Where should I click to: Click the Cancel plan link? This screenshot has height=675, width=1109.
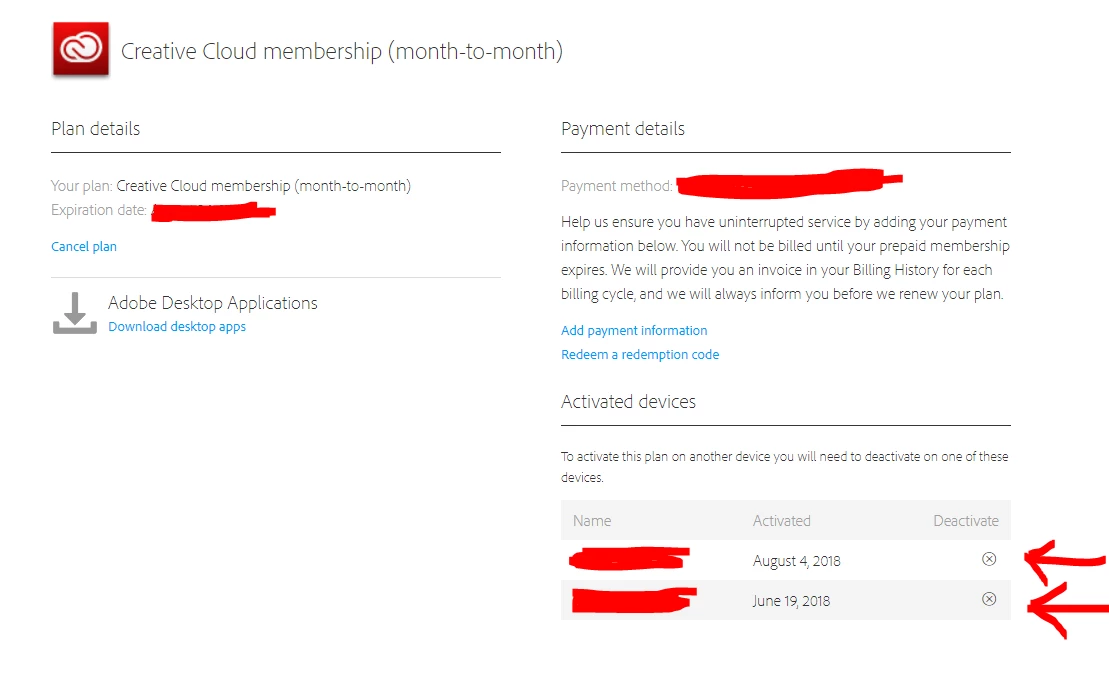[x=84, y=247]
